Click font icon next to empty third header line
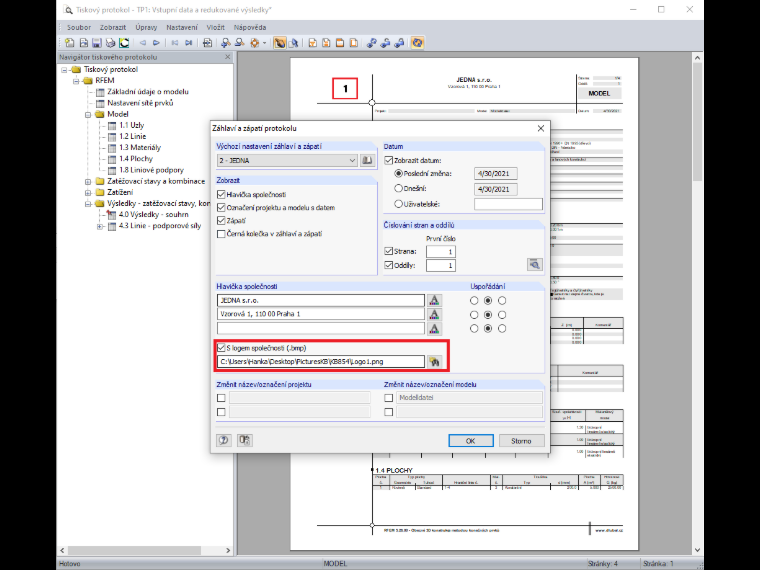760x570 pixels. coord(434,329)
